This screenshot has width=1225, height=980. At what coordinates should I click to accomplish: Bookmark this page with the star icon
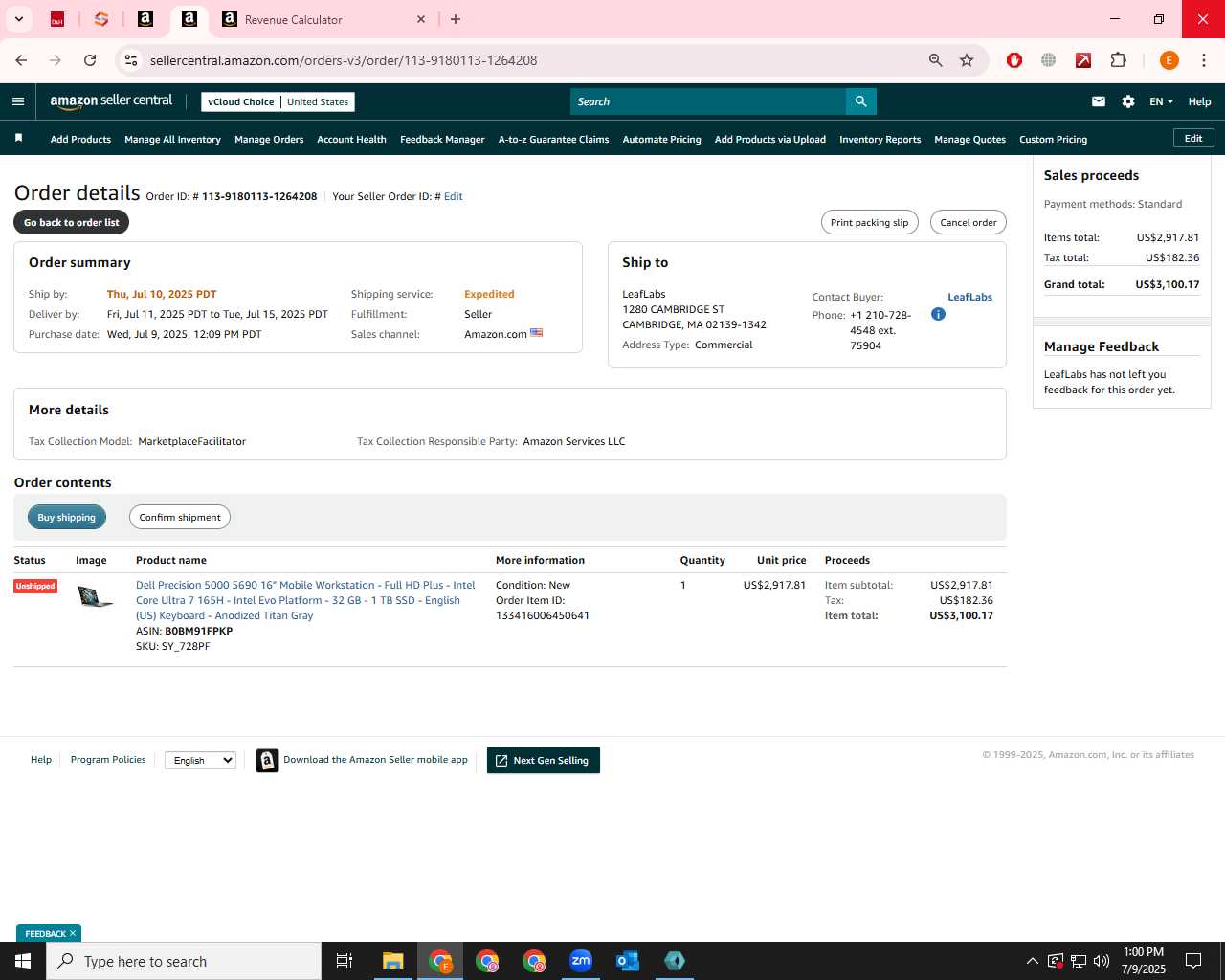coord(967,60)
